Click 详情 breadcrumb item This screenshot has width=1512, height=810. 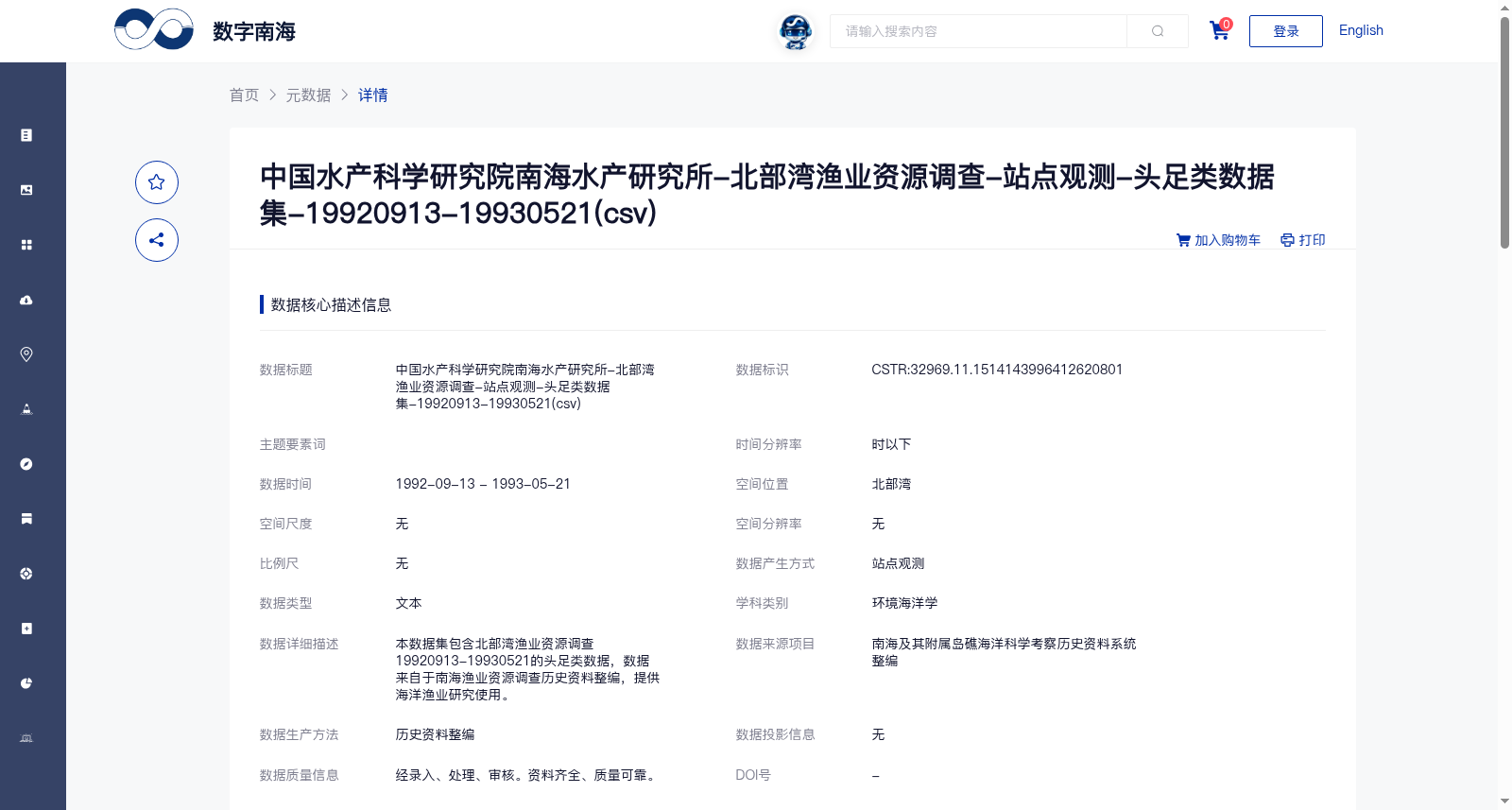pyautogui.click(x=372, y=95)
